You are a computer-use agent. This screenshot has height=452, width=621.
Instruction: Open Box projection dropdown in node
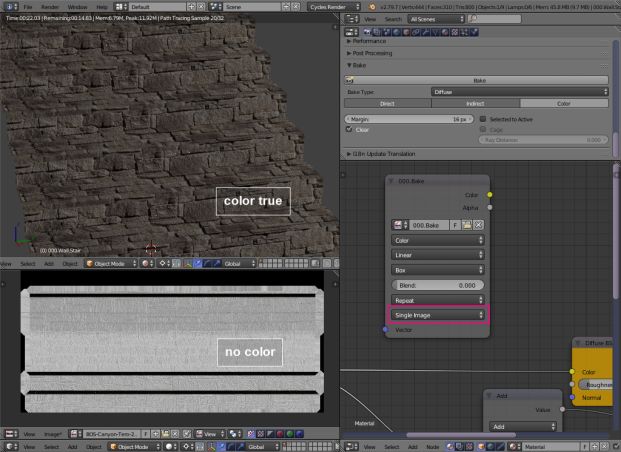click(438, 270)
